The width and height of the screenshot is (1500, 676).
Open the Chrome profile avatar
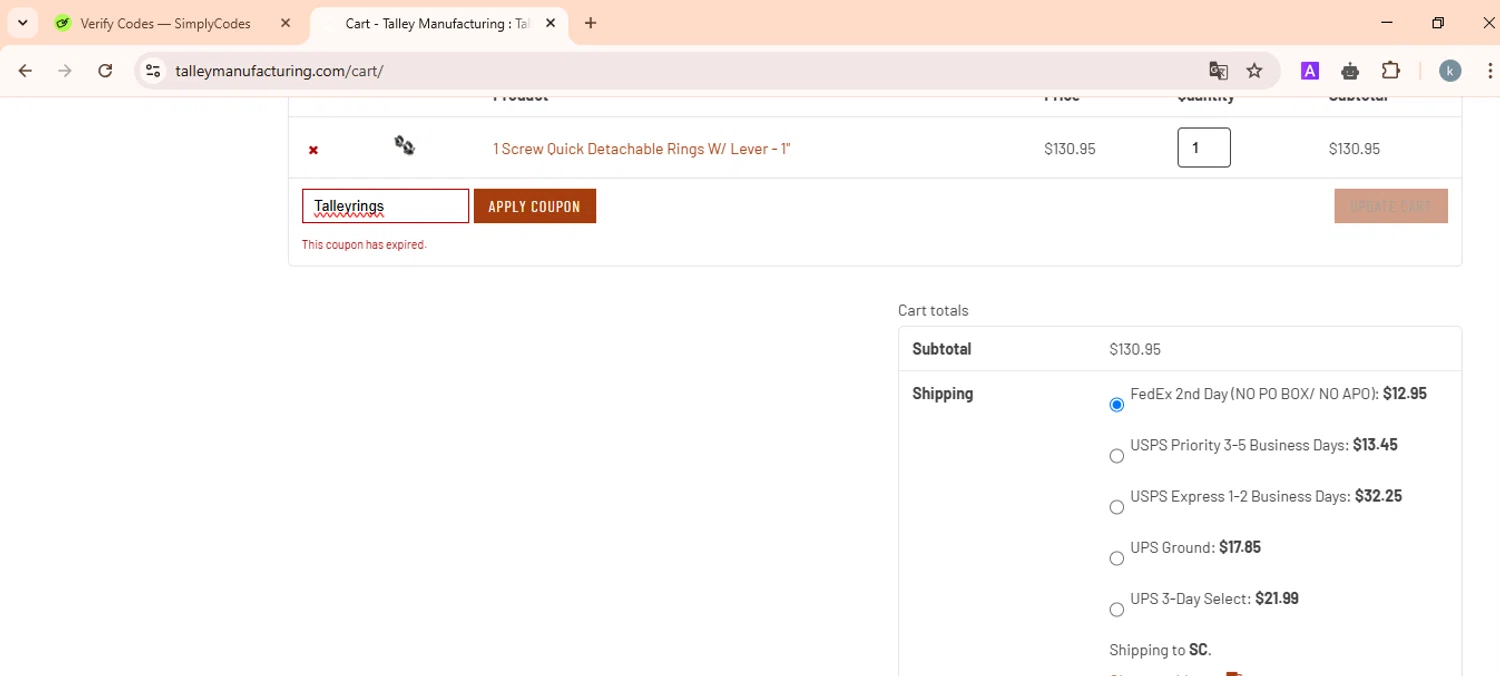[1450, 70]
